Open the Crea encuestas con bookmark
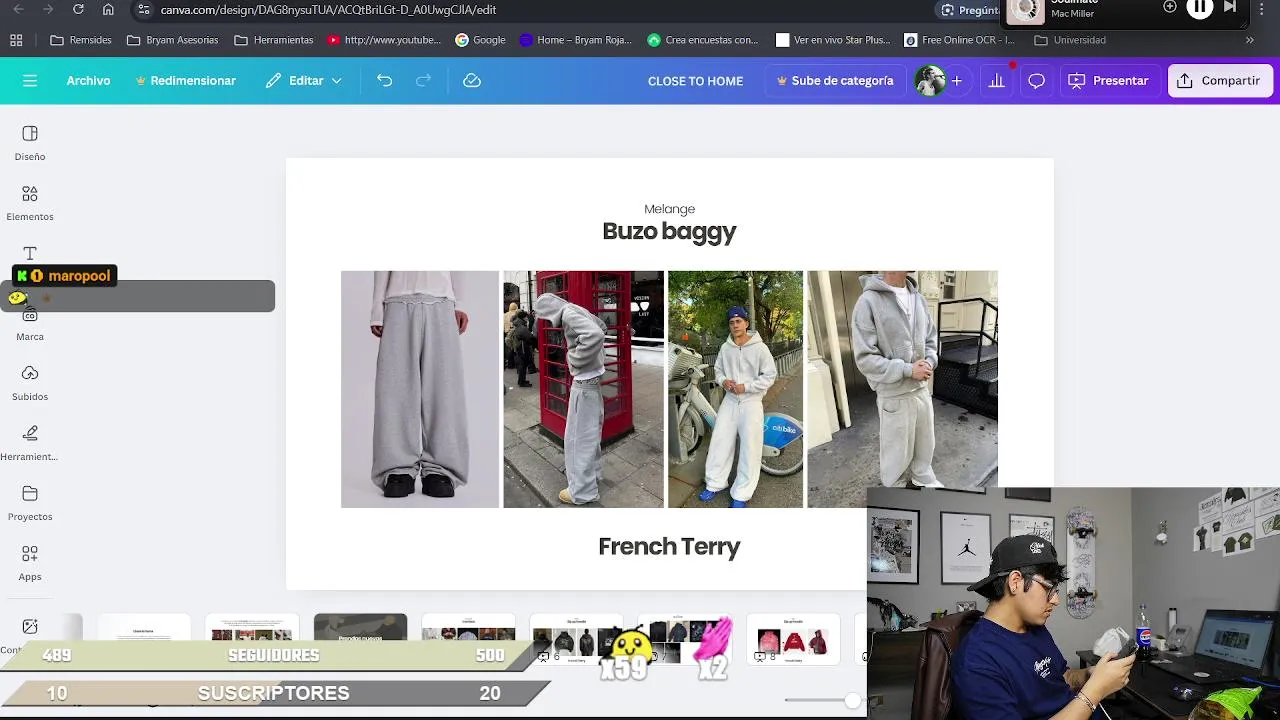The image size is (1280, 720). tap(703, 40)
